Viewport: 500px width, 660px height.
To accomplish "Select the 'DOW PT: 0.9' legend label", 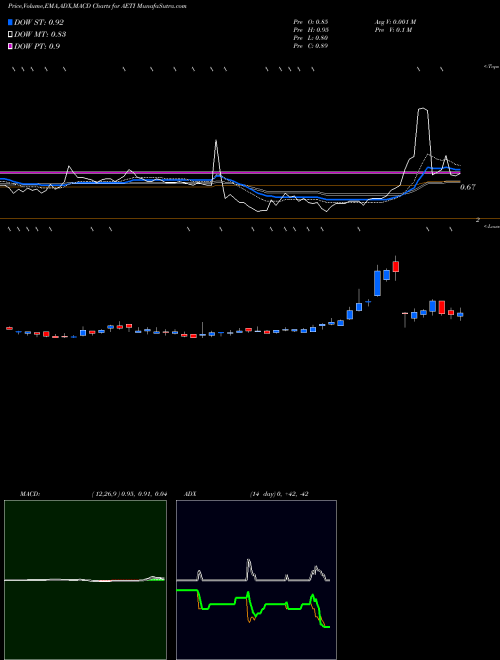I will tap(37, 46).
